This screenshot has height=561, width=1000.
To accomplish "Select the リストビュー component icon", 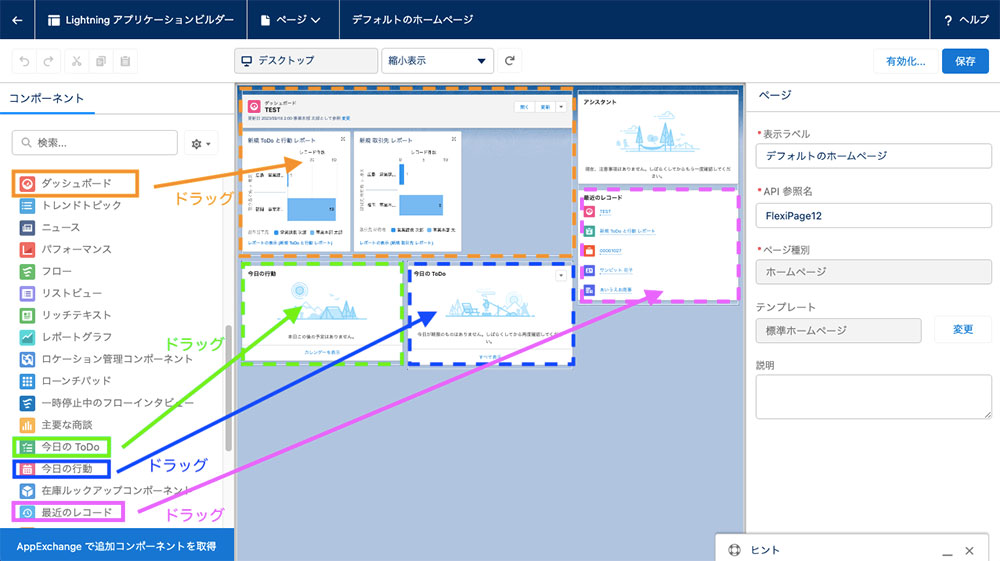I will [x=27, y=293].
